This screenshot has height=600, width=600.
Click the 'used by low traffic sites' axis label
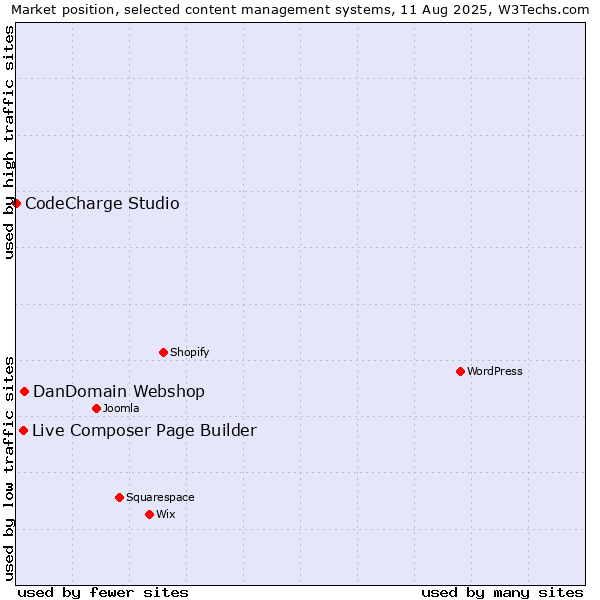click(x=8, y=469)
